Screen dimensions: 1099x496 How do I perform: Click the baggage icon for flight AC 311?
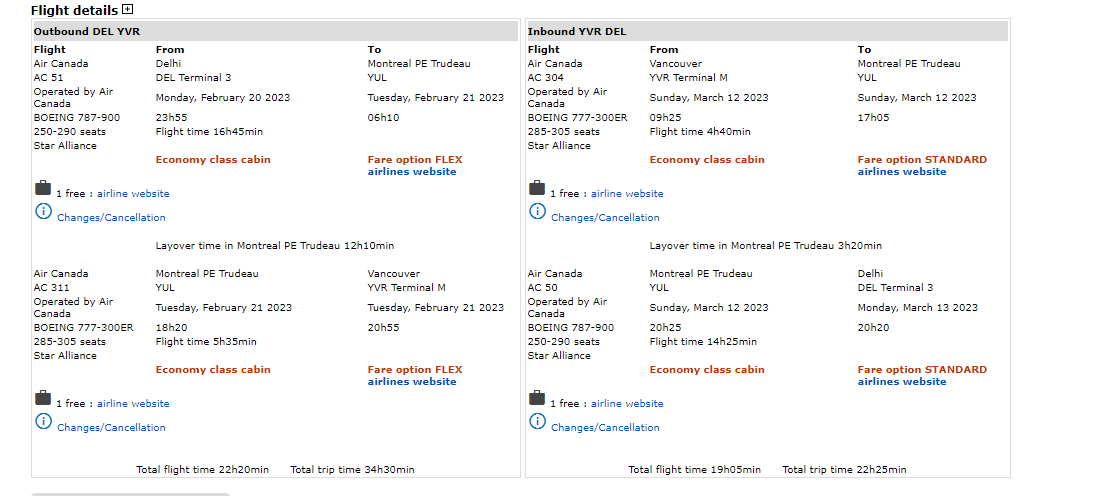tap(43, 398)
